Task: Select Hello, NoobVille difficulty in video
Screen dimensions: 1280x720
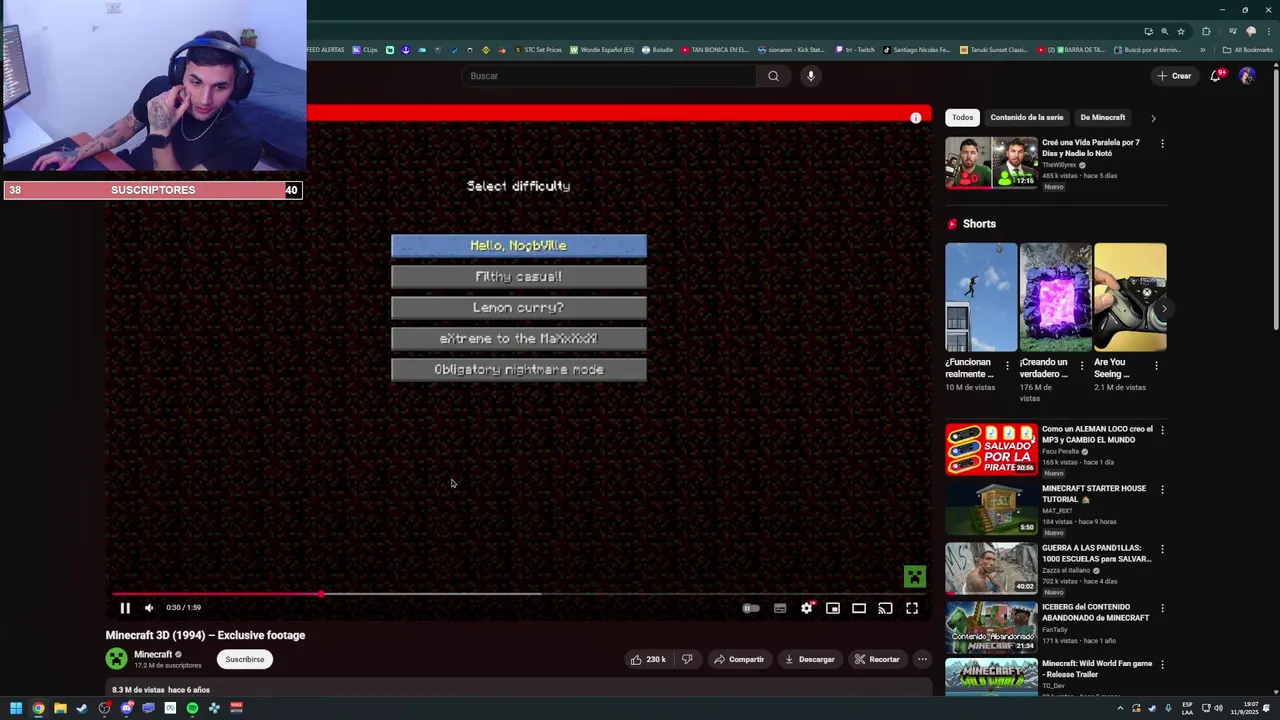Action: click(x=519, y=246)
